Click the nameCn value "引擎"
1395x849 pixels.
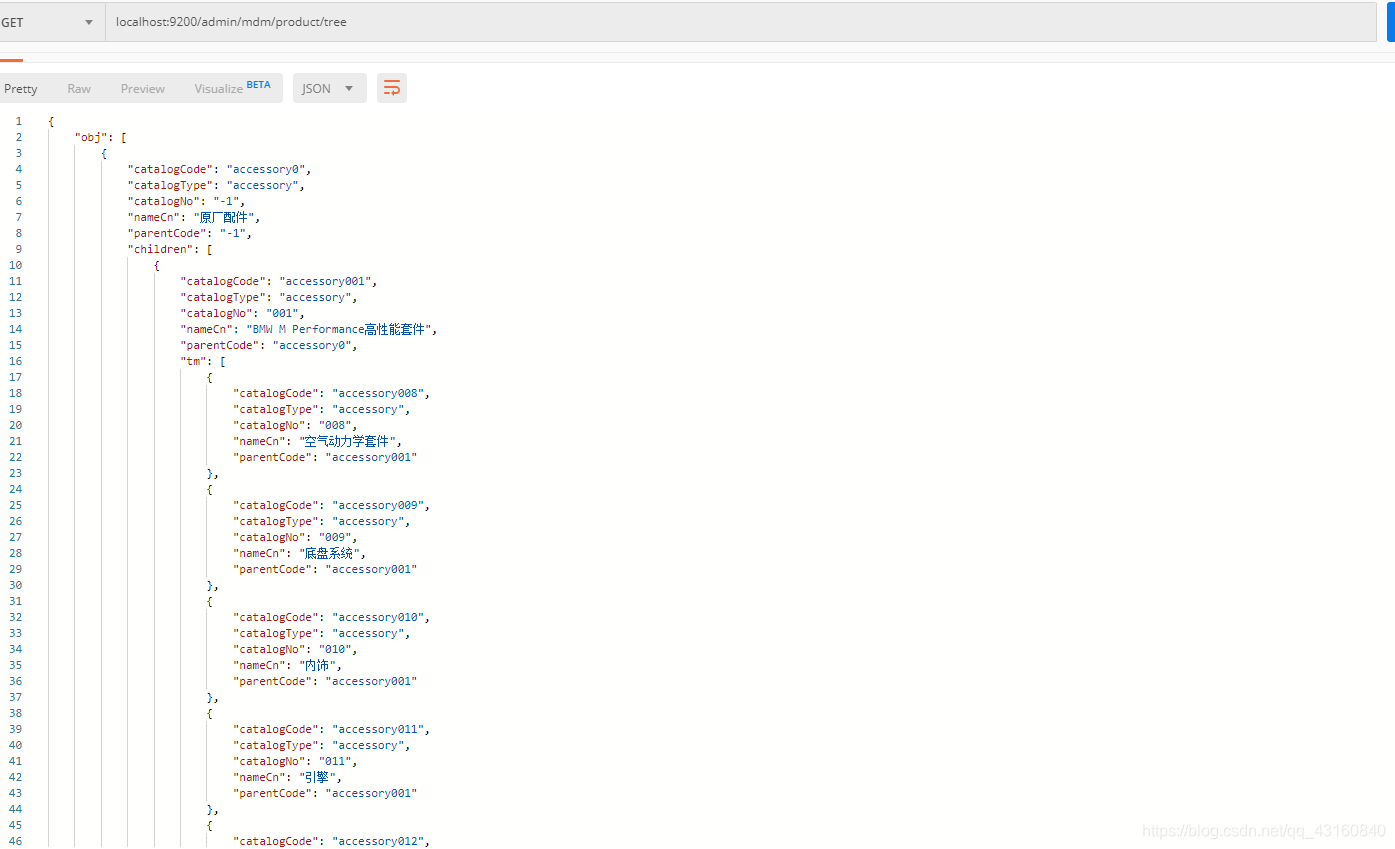click(x=318, y=777)
